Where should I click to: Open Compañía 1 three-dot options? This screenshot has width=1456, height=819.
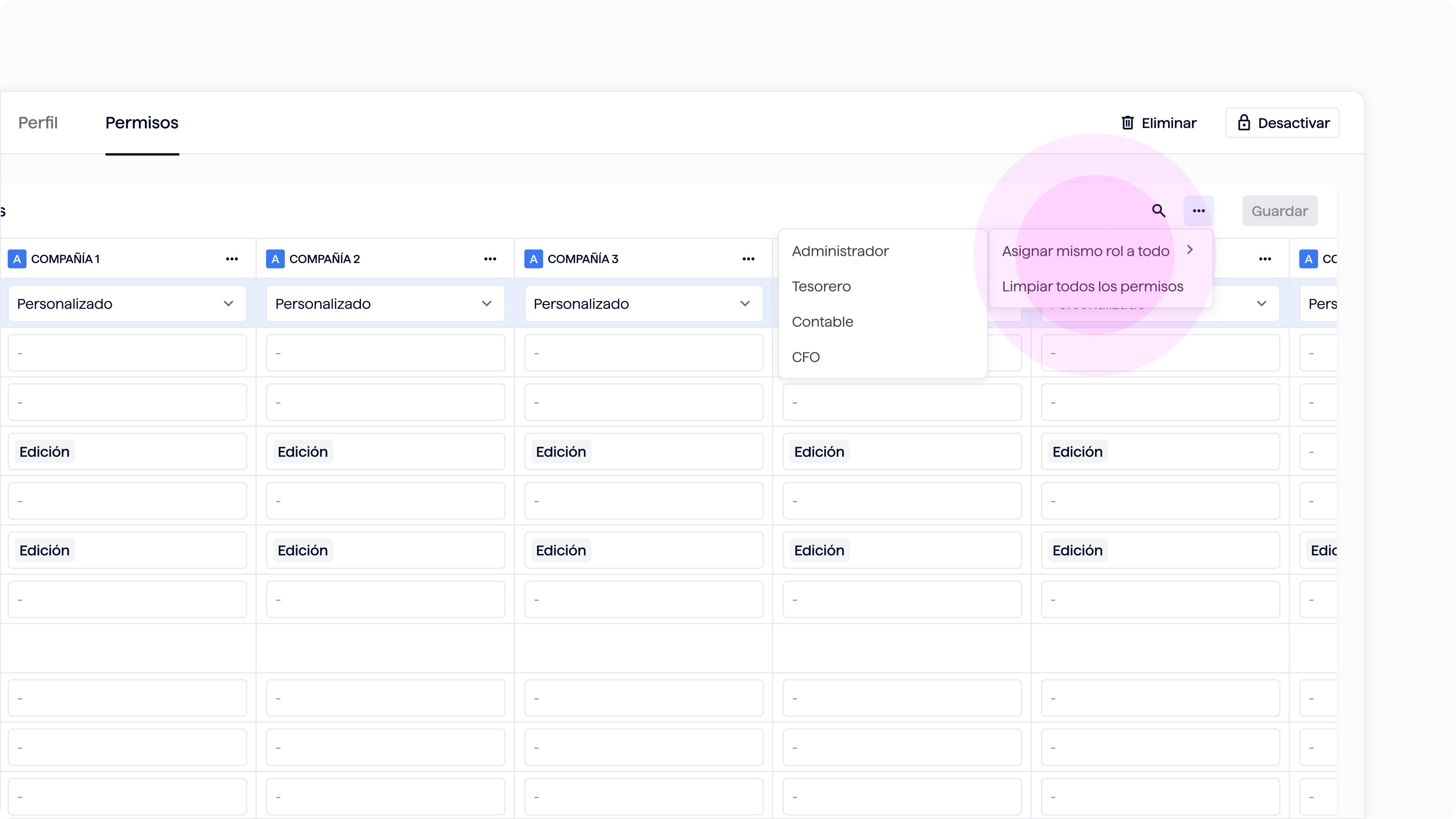(x=232, y=259)
